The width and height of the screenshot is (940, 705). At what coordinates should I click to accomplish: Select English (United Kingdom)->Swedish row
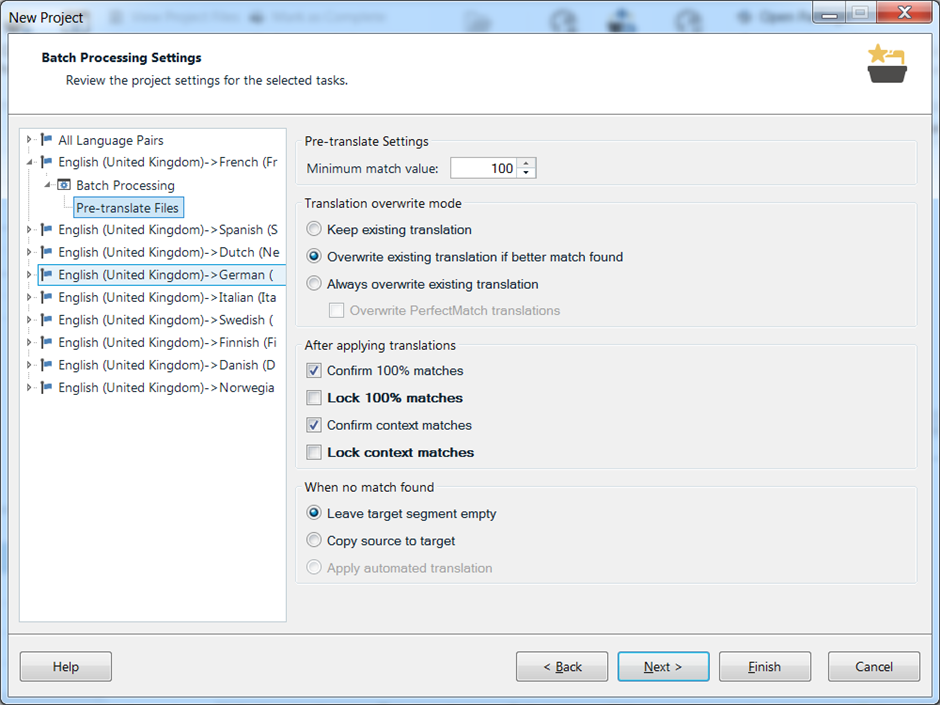click(165, 320)
